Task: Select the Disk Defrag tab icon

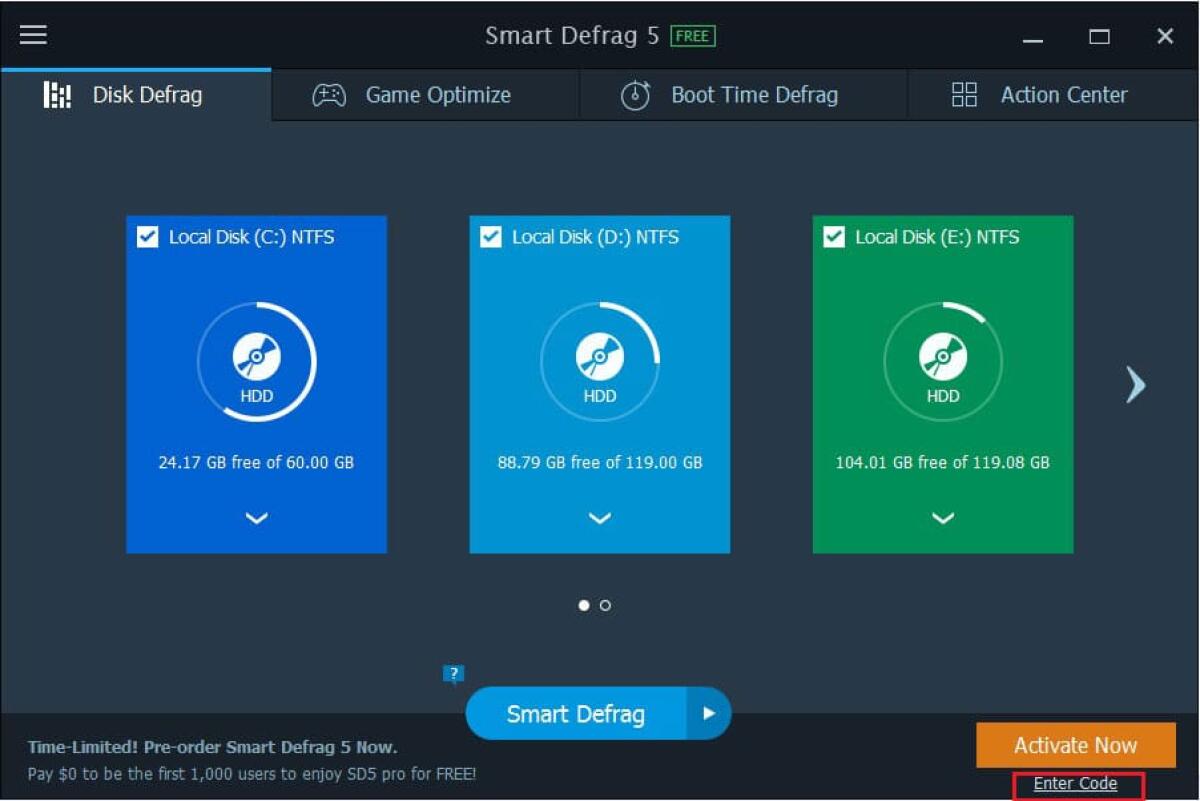Action: [57, 94]
